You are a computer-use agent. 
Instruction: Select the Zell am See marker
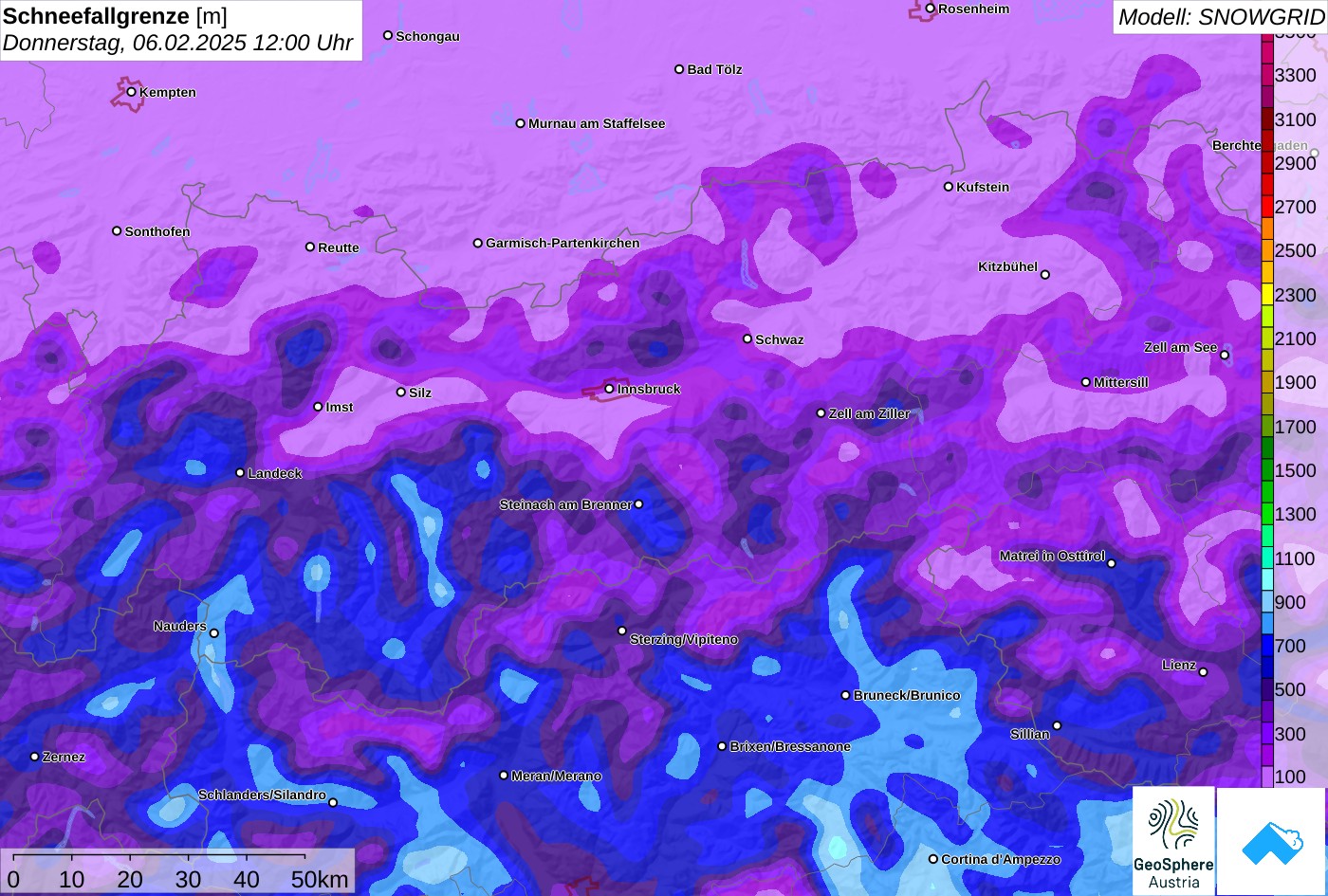tap(1224, 356)
